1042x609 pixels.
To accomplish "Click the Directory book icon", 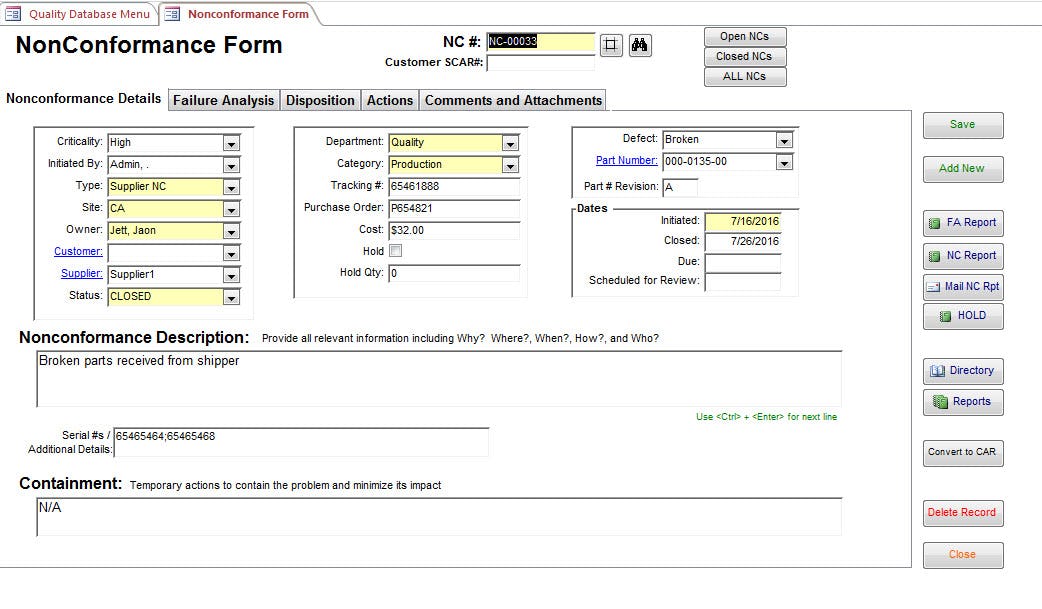I will (940, 370).
